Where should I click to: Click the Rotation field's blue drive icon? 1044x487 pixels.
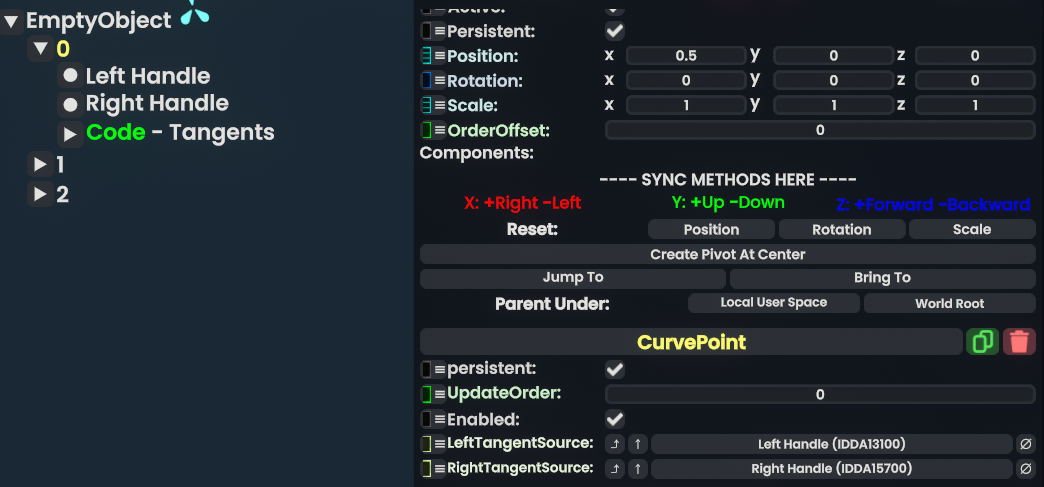(426, 80)
